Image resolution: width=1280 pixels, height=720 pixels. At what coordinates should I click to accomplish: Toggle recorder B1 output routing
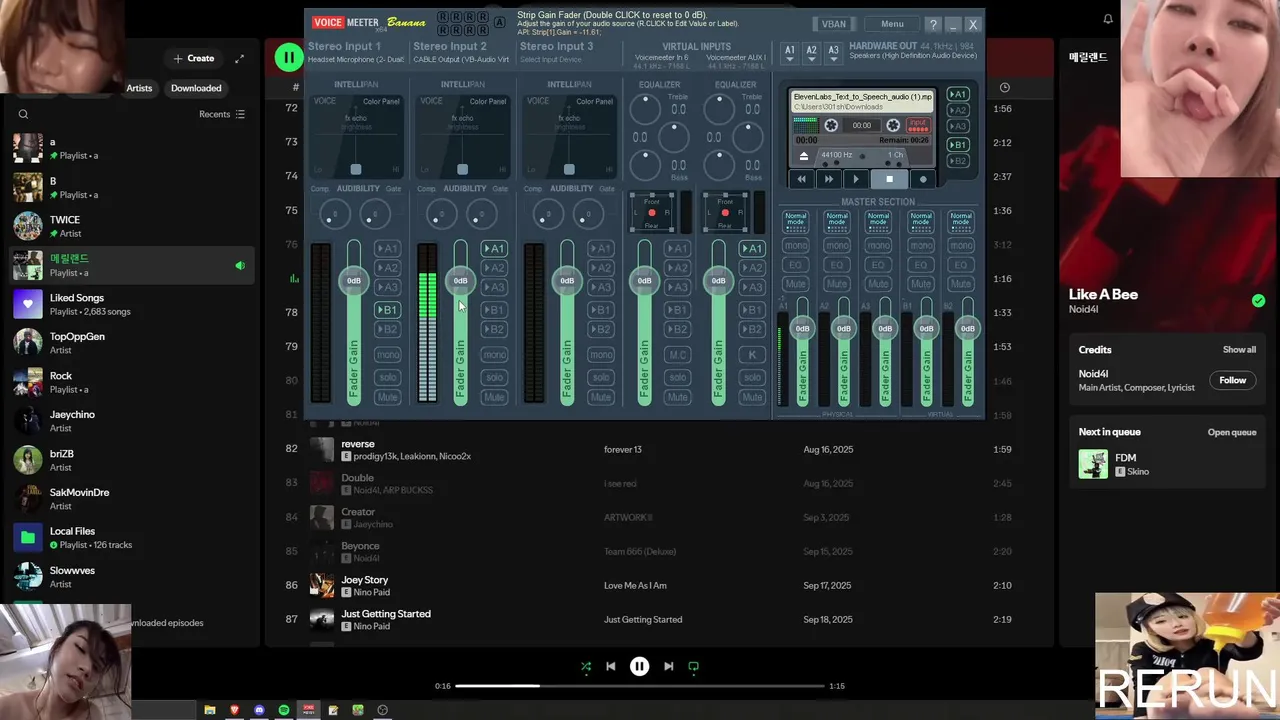pyautogui.click(x=957, y=144)
